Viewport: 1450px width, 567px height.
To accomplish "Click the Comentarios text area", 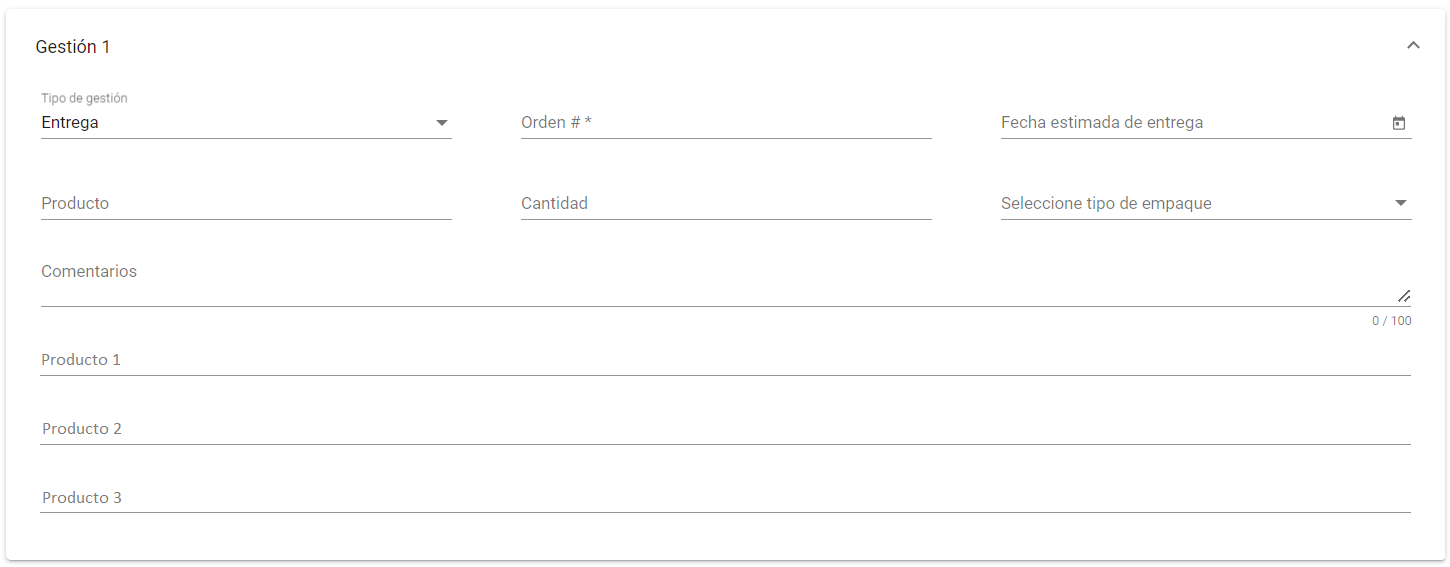I will (x=700, y=280).
